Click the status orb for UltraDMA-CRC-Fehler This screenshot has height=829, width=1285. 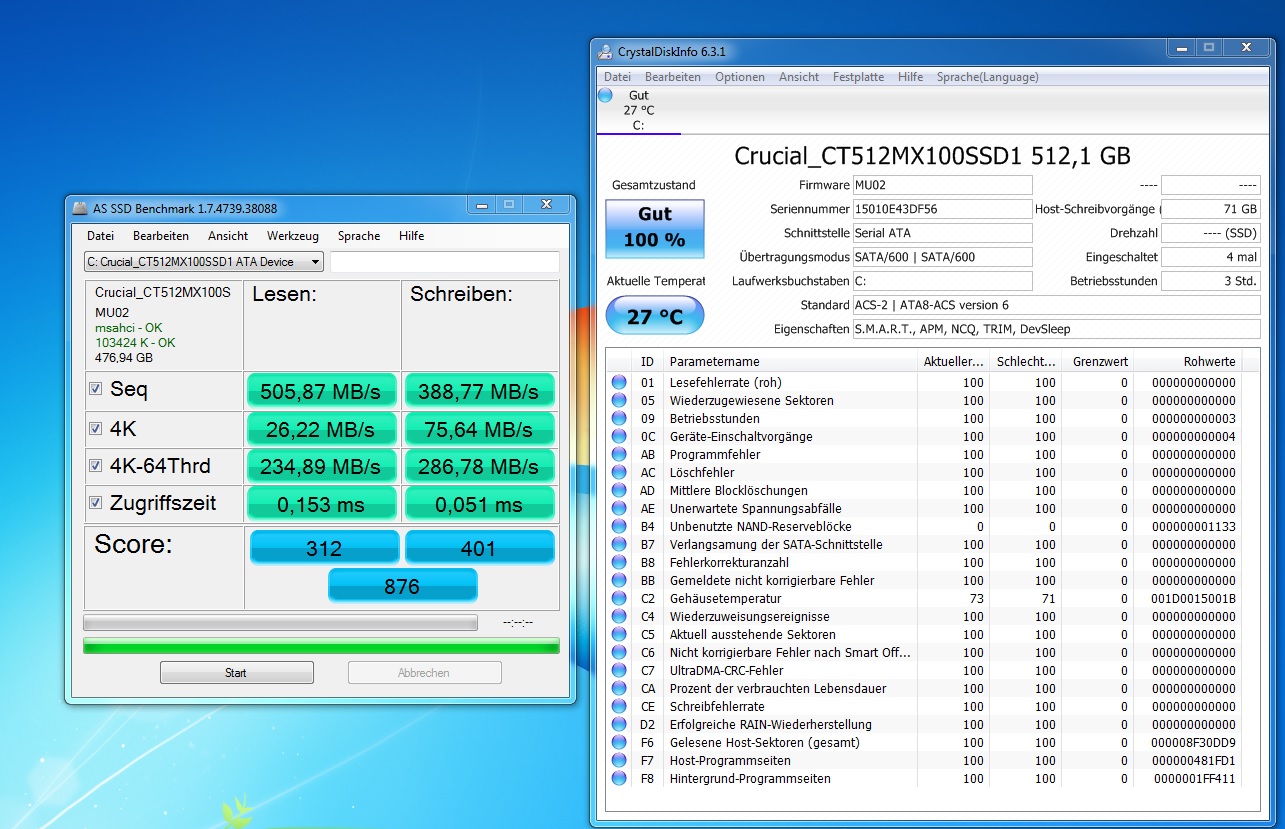tap(619, 670)
